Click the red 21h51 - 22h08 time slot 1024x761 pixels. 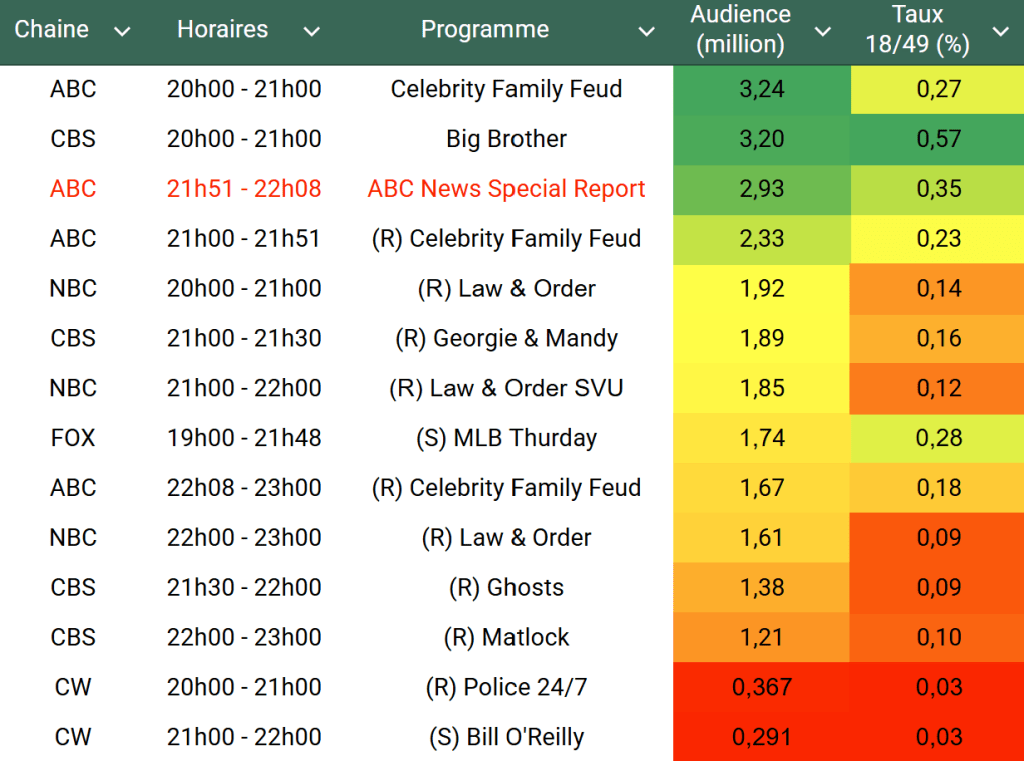click(x=244, y=189)
